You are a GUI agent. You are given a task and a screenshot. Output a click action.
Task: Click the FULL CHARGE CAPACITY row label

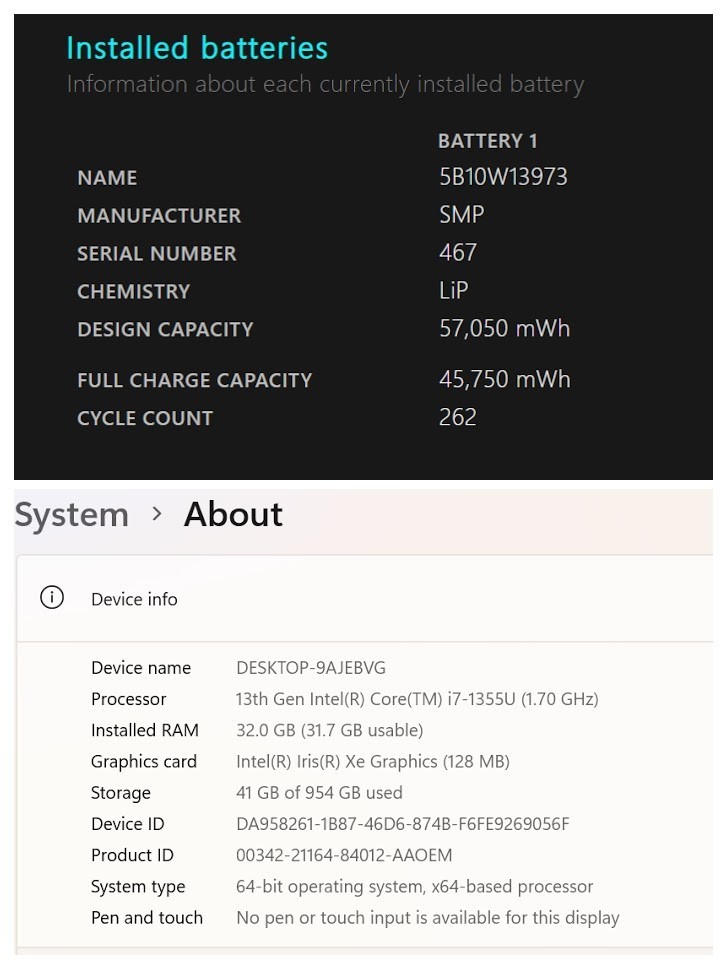[195, 380]
